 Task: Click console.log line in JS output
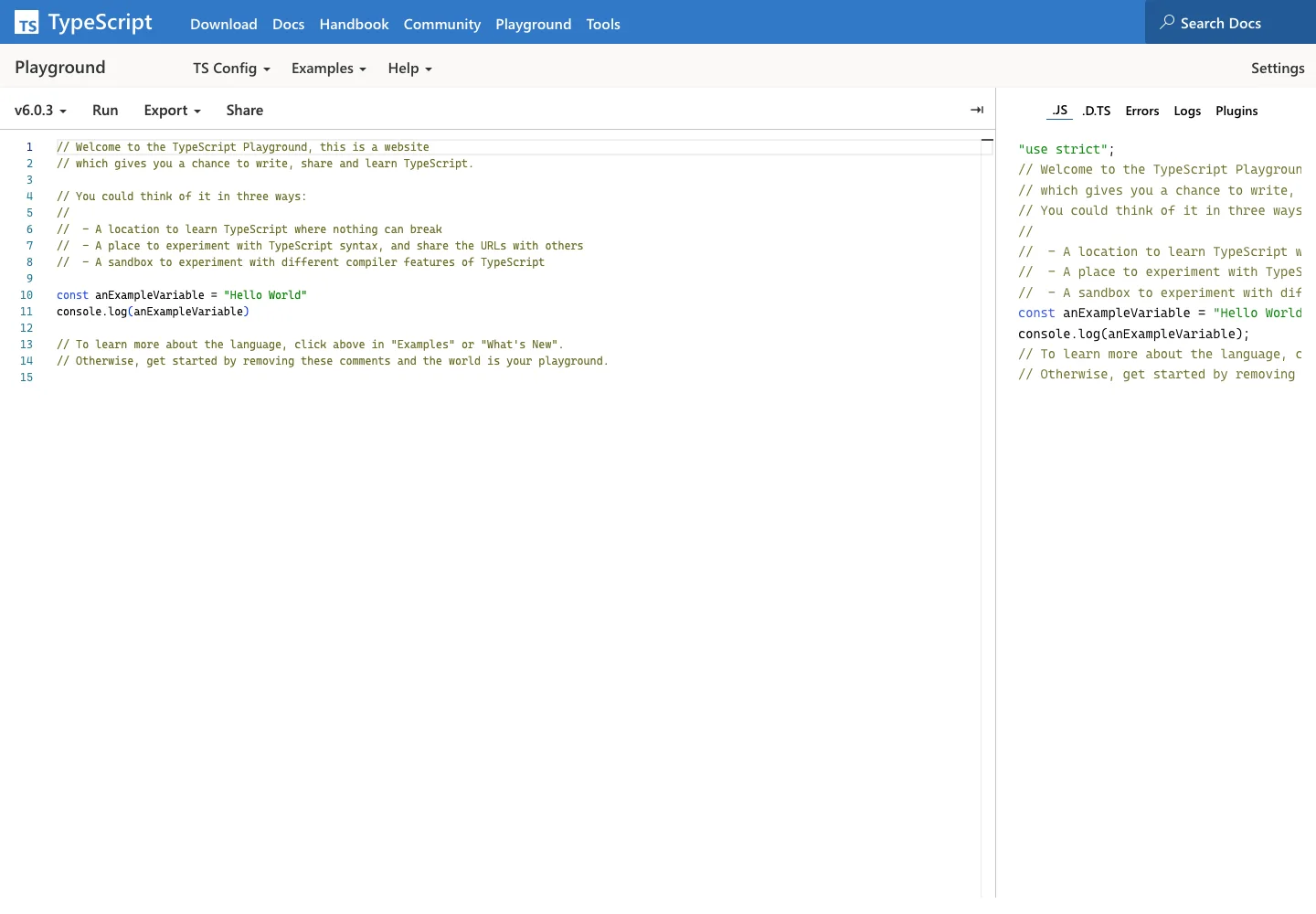pyautogui.click(x=1133, y=334)
